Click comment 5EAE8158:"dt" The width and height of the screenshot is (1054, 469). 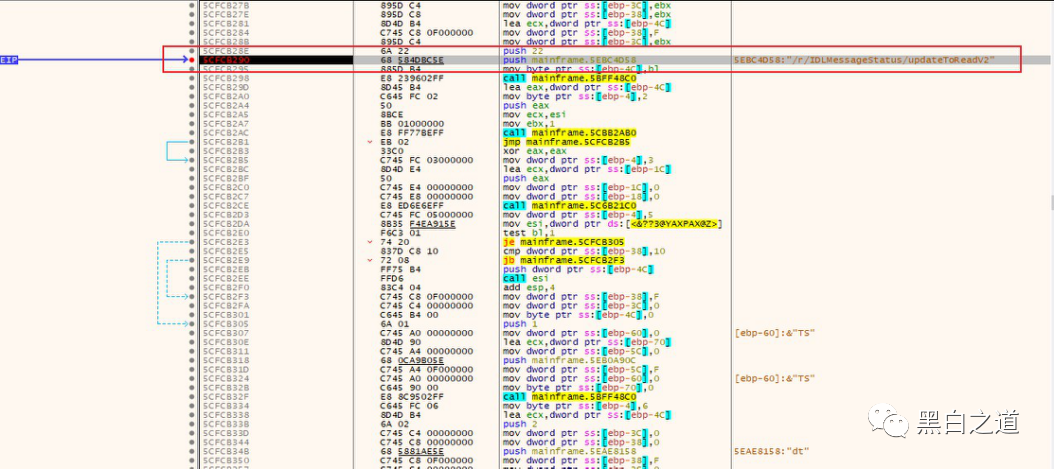772,451
